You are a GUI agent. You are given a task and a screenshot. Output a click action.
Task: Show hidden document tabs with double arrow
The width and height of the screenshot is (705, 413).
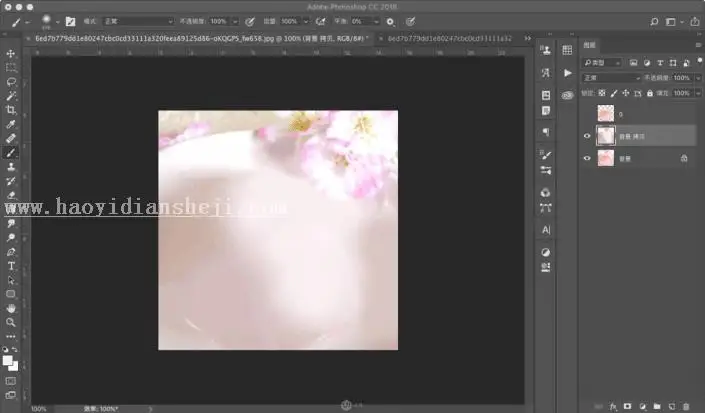(x=527, y=39)
